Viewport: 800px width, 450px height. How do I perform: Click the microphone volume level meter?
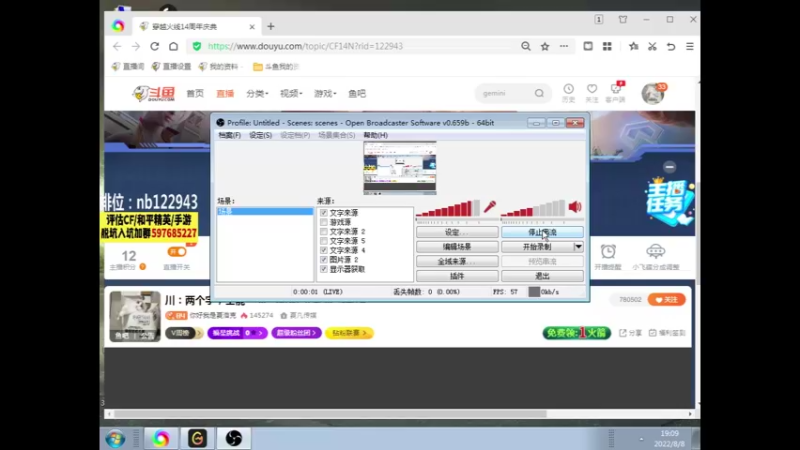448,208
